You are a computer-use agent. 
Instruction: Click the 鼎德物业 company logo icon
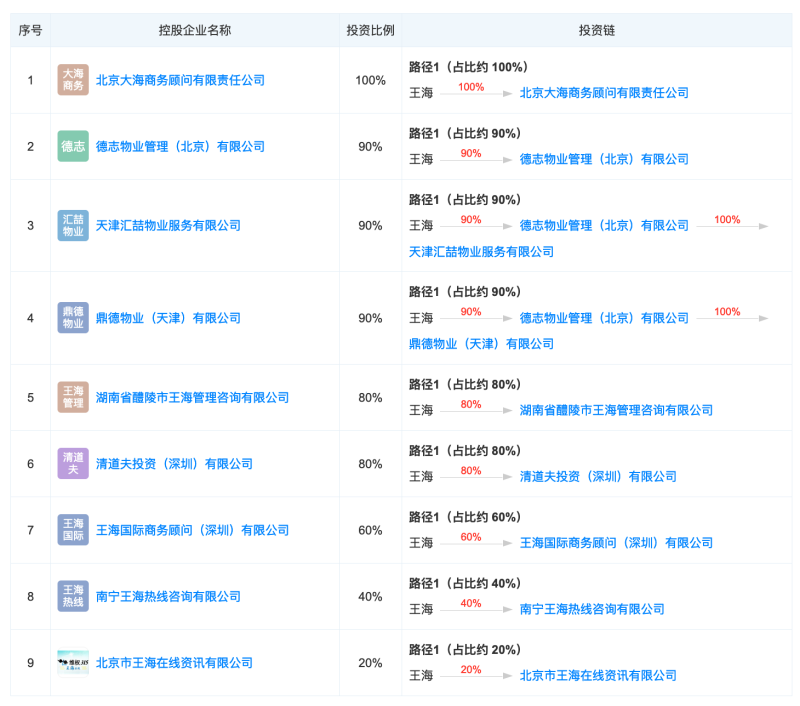(x=73, y=318)
